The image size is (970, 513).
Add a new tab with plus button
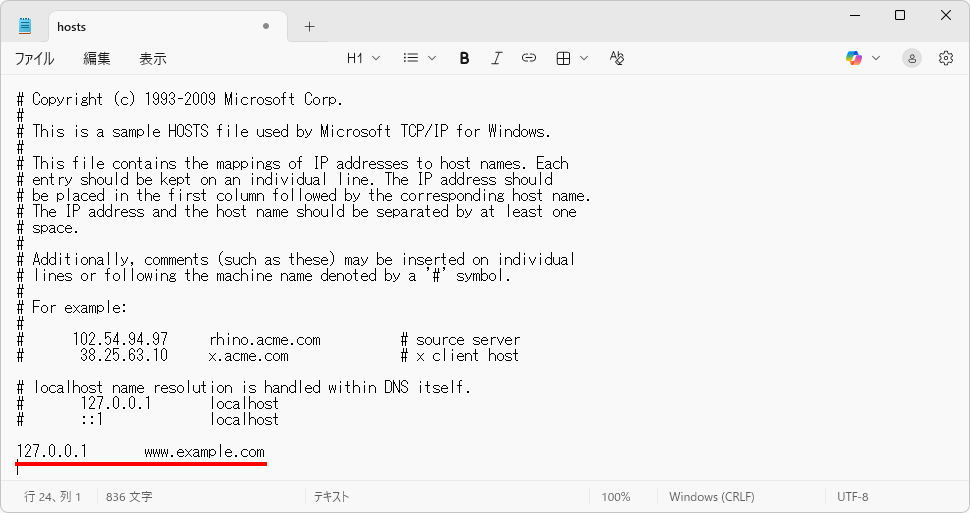(x=309, y=27)
